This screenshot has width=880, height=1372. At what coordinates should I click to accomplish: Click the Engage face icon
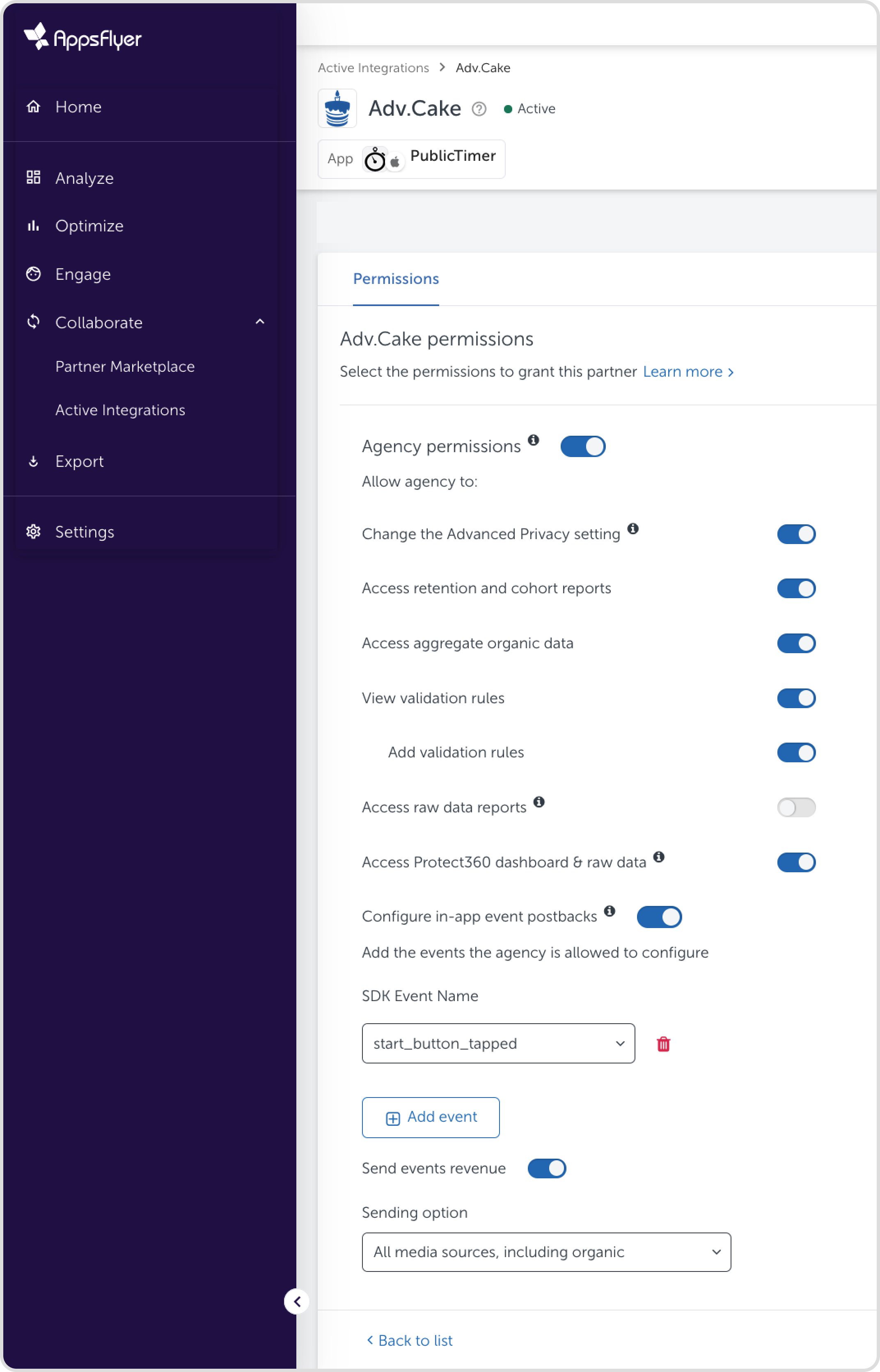[x=34, y=274]
